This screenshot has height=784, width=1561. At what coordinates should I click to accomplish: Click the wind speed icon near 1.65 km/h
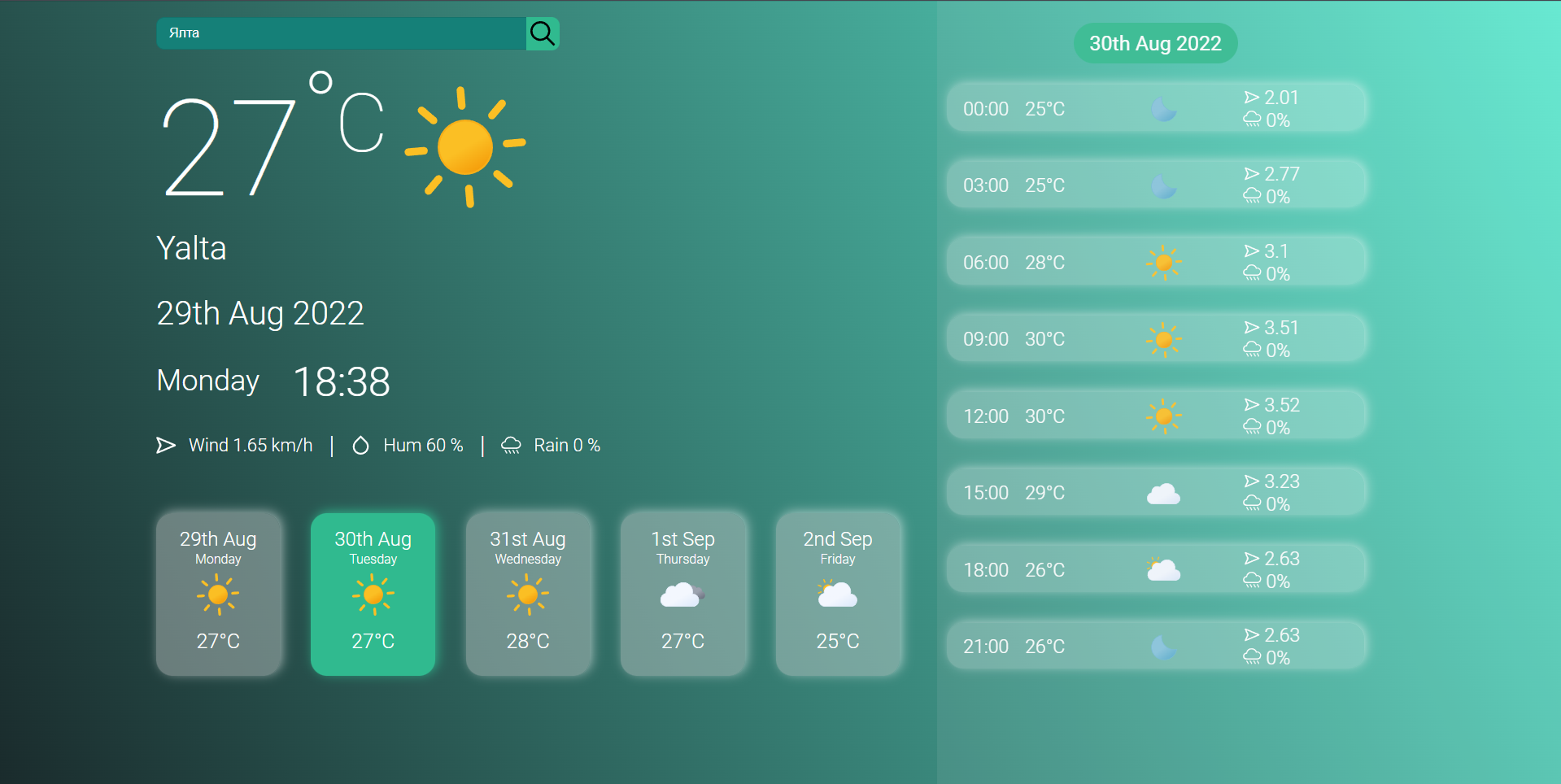click(x=166, y=445)
